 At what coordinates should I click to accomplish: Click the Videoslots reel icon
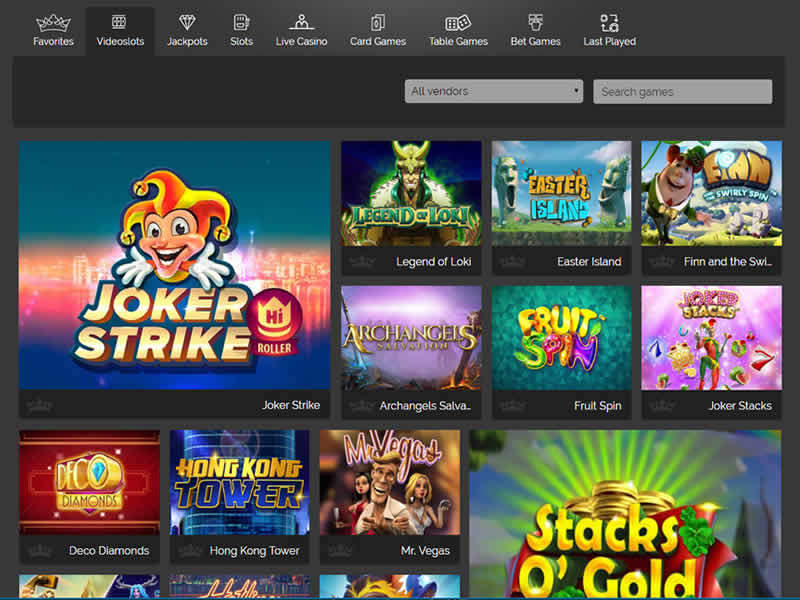click(119, 22)
